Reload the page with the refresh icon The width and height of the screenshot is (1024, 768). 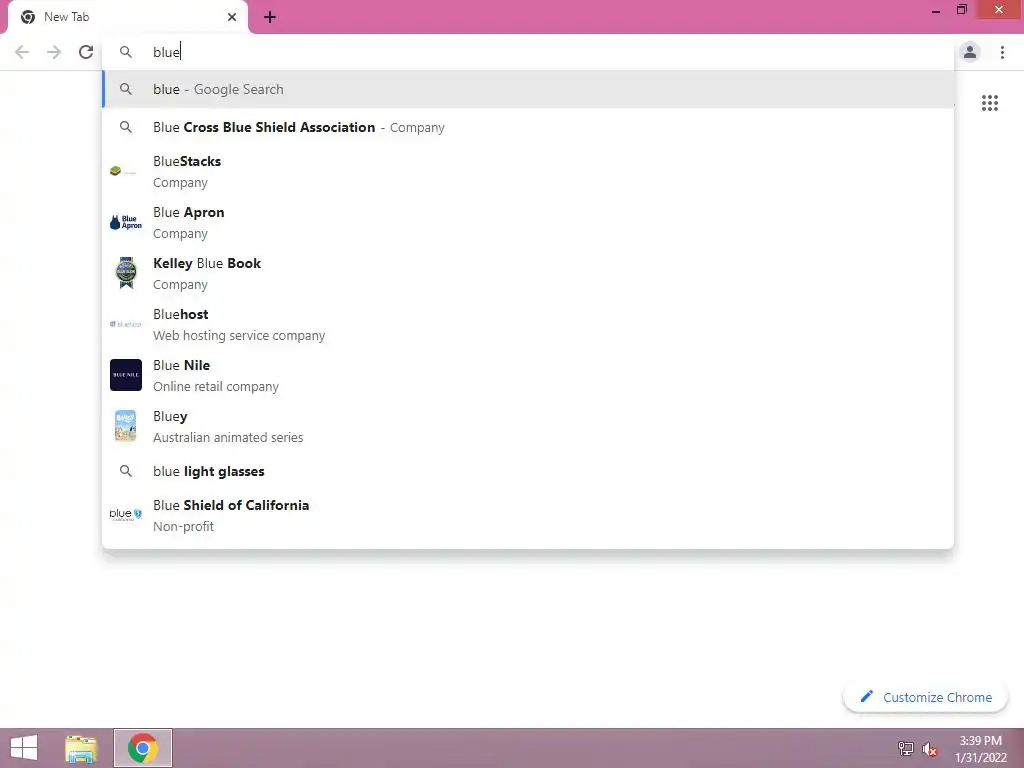point(86,52)
